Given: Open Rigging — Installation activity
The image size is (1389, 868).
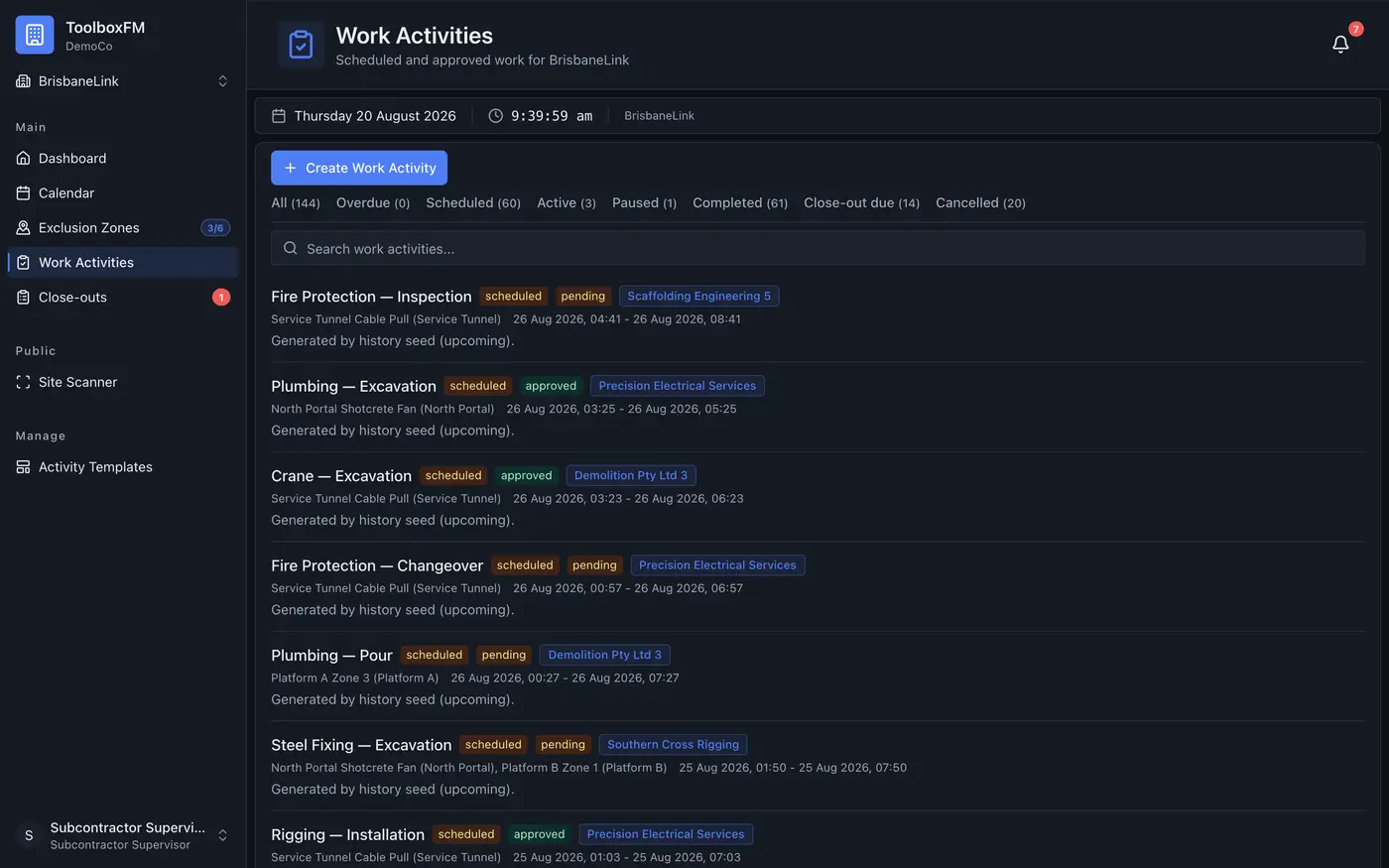Looking at the screenshot, I should coord(347,834).
